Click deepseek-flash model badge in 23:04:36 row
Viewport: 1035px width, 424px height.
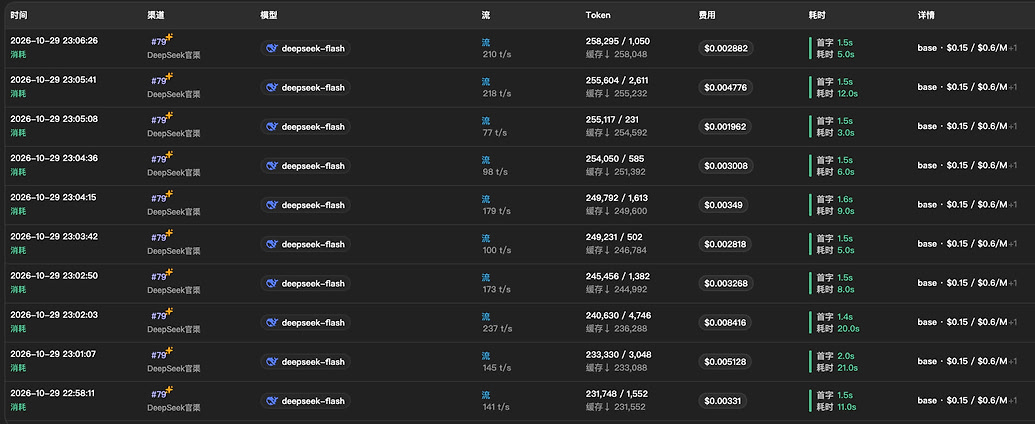pos(305,166)
